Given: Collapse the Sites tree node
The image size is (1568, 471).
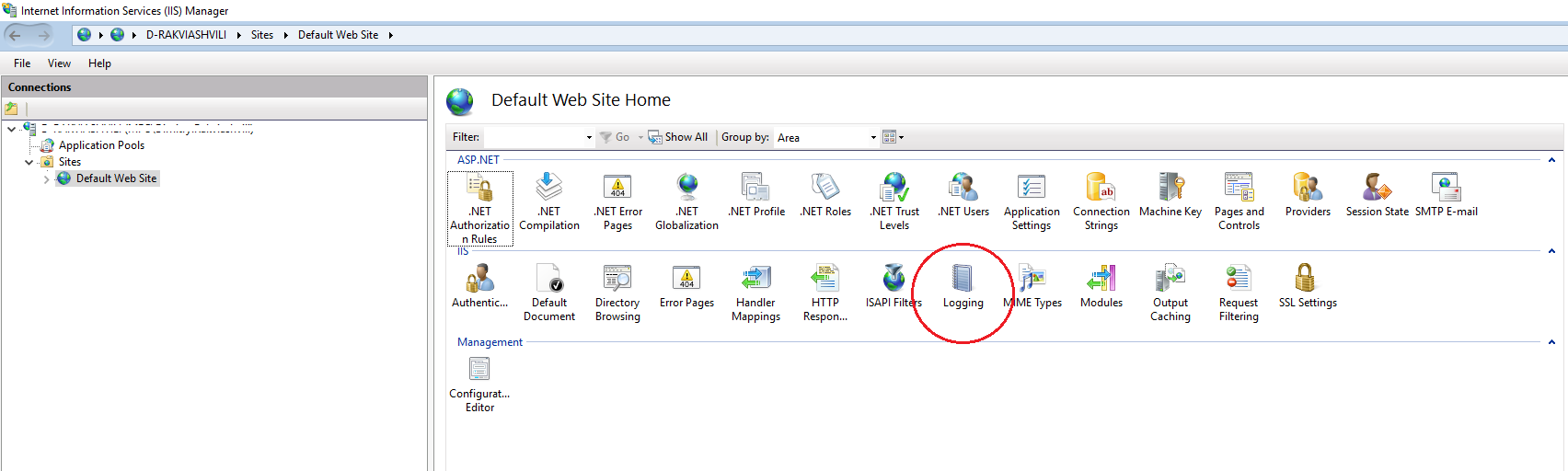Looking at the screenshot, I should coord(29,162).
